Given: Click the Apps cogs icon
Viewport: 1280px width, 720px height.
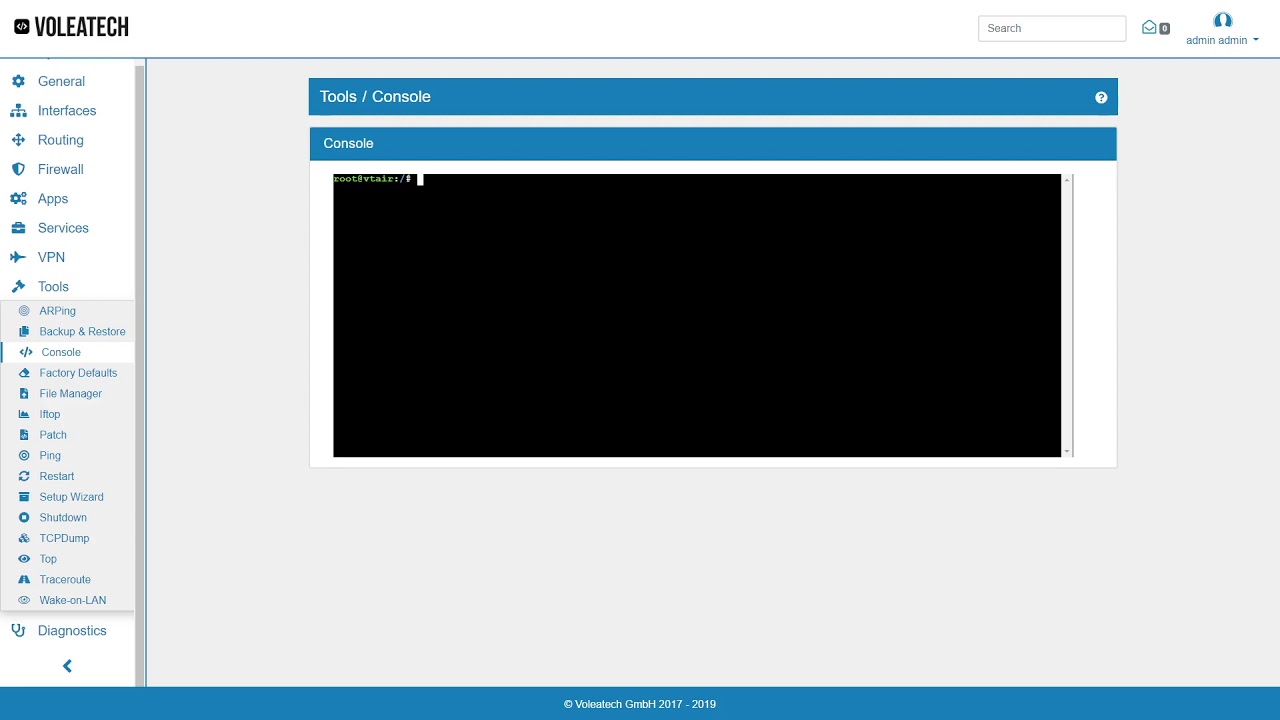Looking at the screenshot, I should (x=18, y=199).
